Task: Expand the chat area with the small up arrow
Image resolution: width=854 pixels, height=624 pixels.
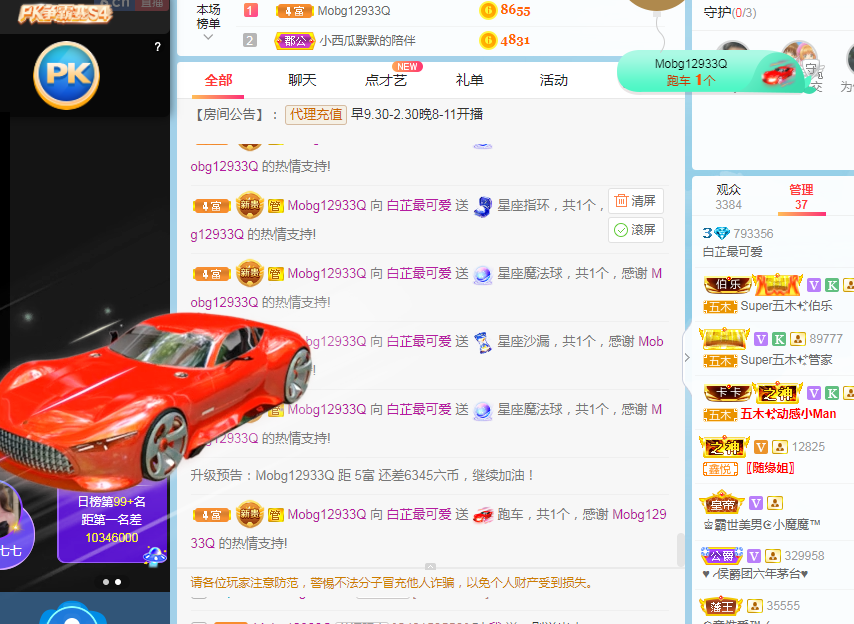Action: click(430, 566)
